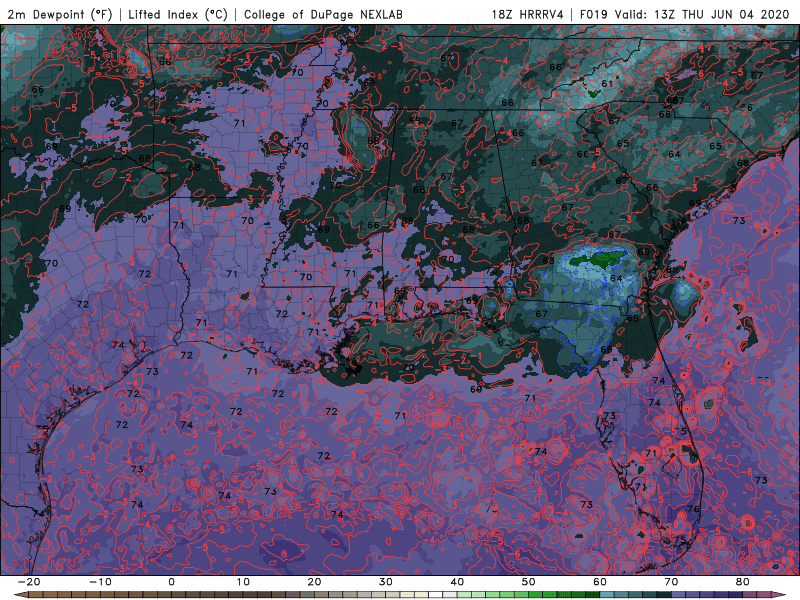This screenshot has height=600, width=800.
Task: Click the bright green swatch near 50 on color bar
Action: coord(536,594)
